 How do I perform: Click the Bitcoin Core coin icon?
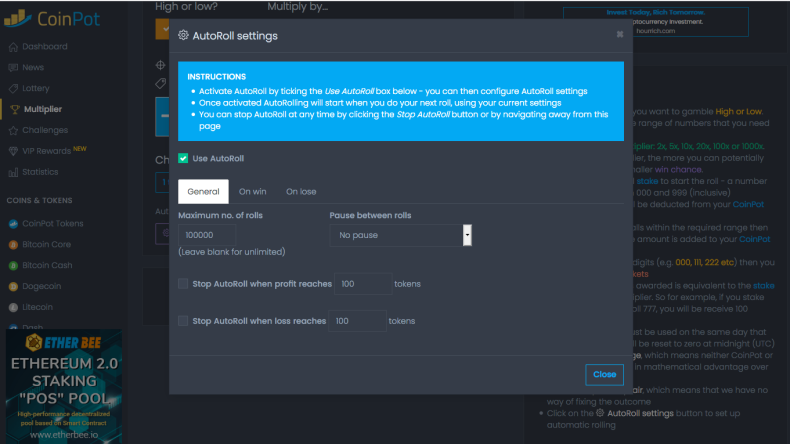click(x=14, y=245)
